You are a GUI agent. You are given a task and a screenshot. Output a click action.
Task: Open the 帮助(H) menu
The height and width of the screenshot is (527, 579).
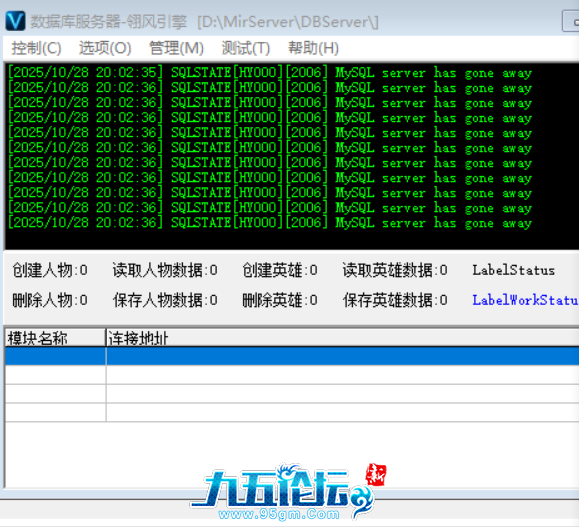tap(314, 48)
